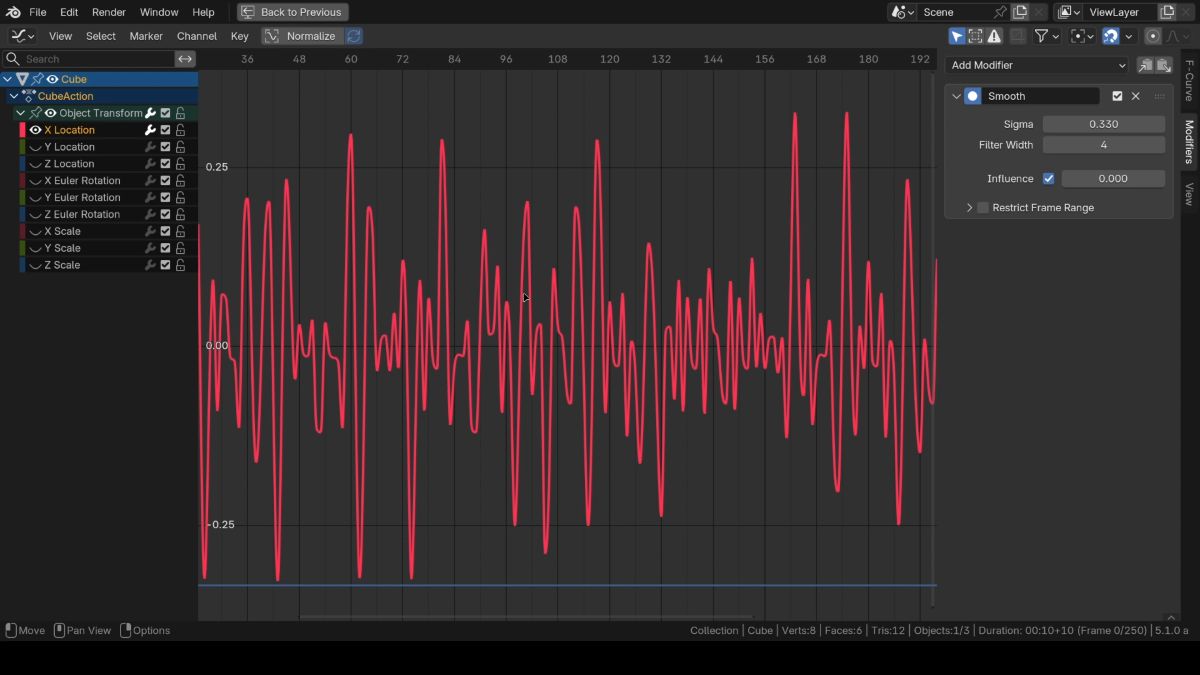The image size is (1200, 675).
Task: Open the Add Modifier dropdown
Action: click(1037, 65)
